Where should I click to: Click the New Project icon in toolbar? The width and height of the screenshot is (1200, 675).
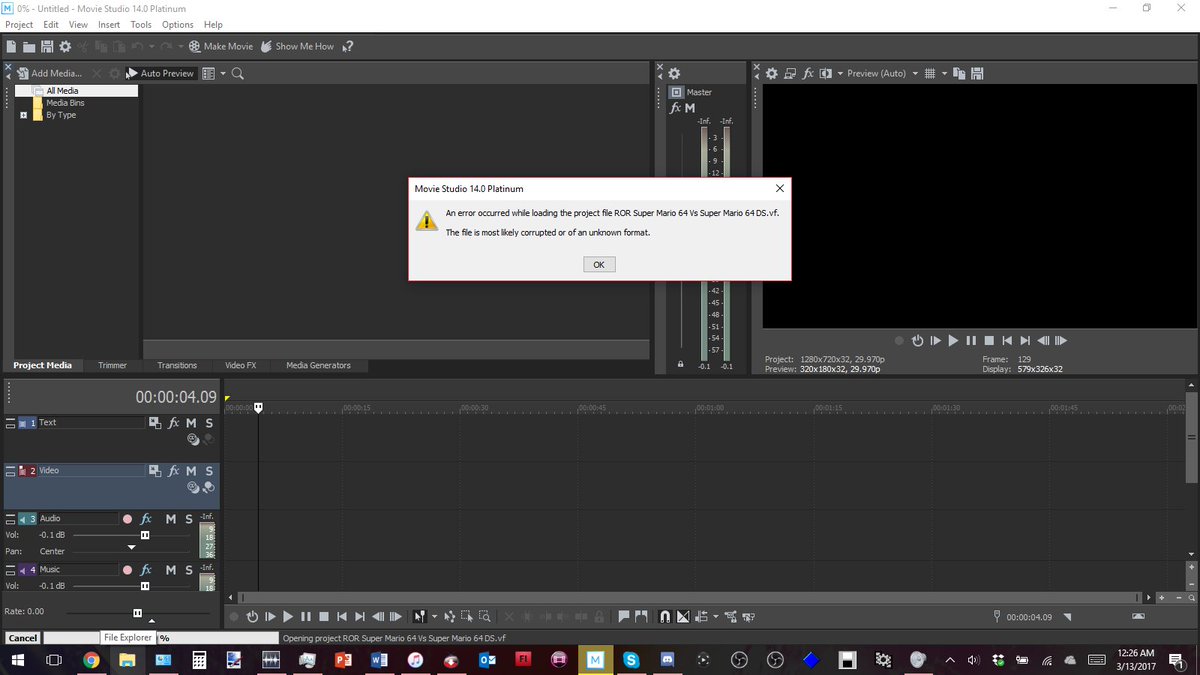coord(11,46)
